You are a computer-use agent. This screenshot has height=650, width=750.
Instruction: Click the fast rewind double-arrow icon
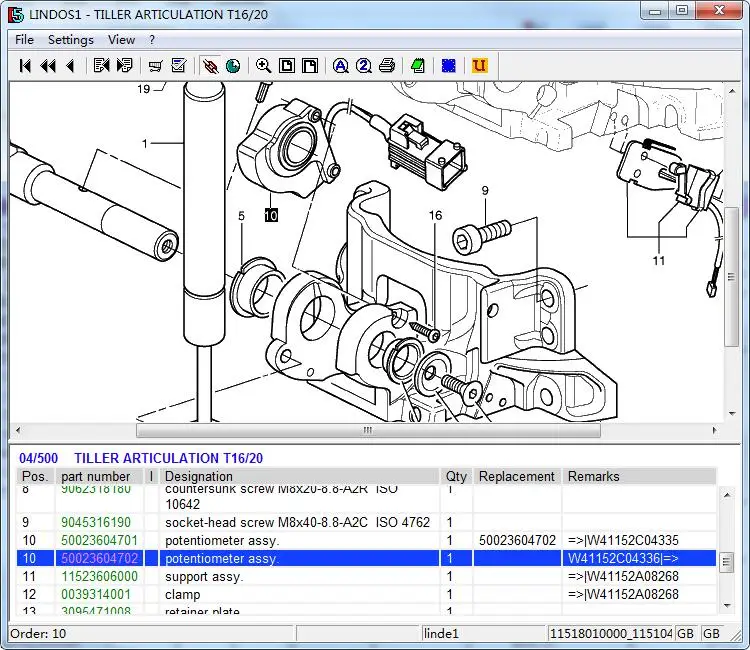pyautogui.click(x=47, y=66)
